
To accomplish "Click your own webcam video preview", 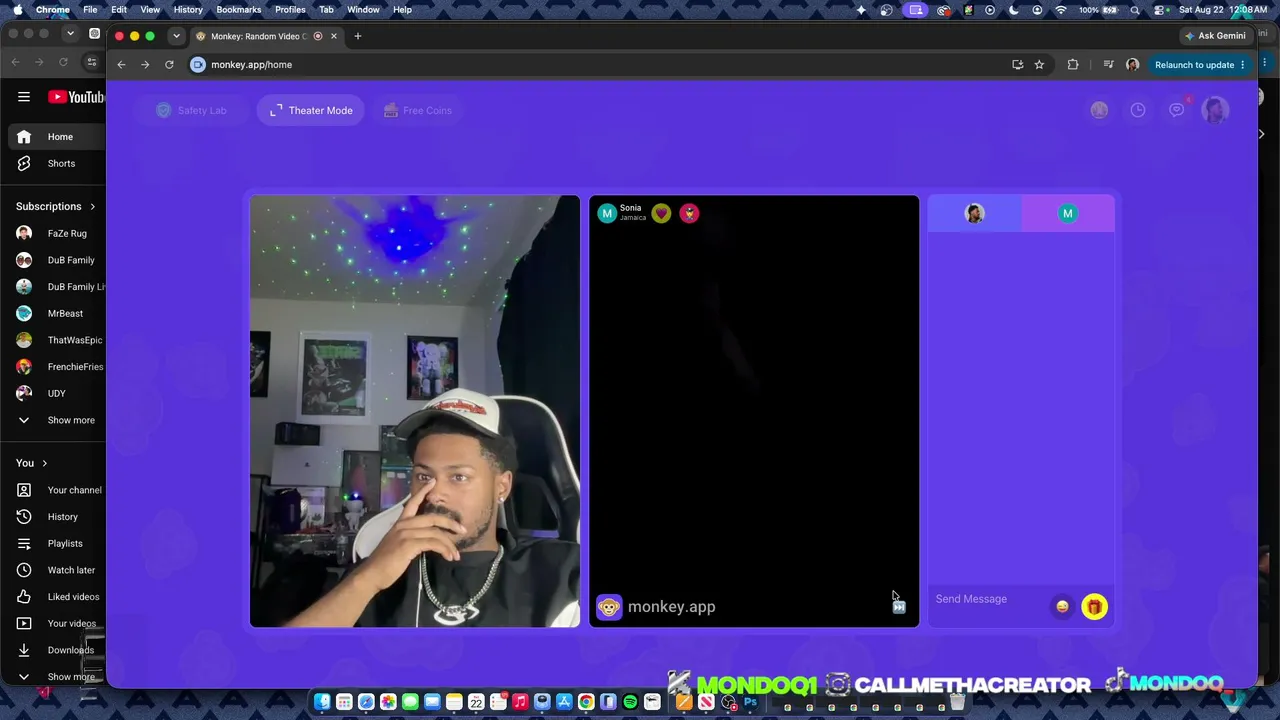I will (415, 411).
